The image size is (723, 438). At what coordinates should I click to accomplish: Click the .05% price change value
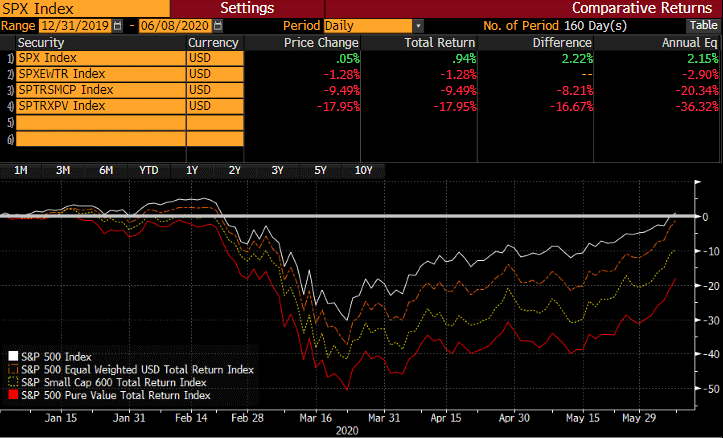tap(348, 59)
